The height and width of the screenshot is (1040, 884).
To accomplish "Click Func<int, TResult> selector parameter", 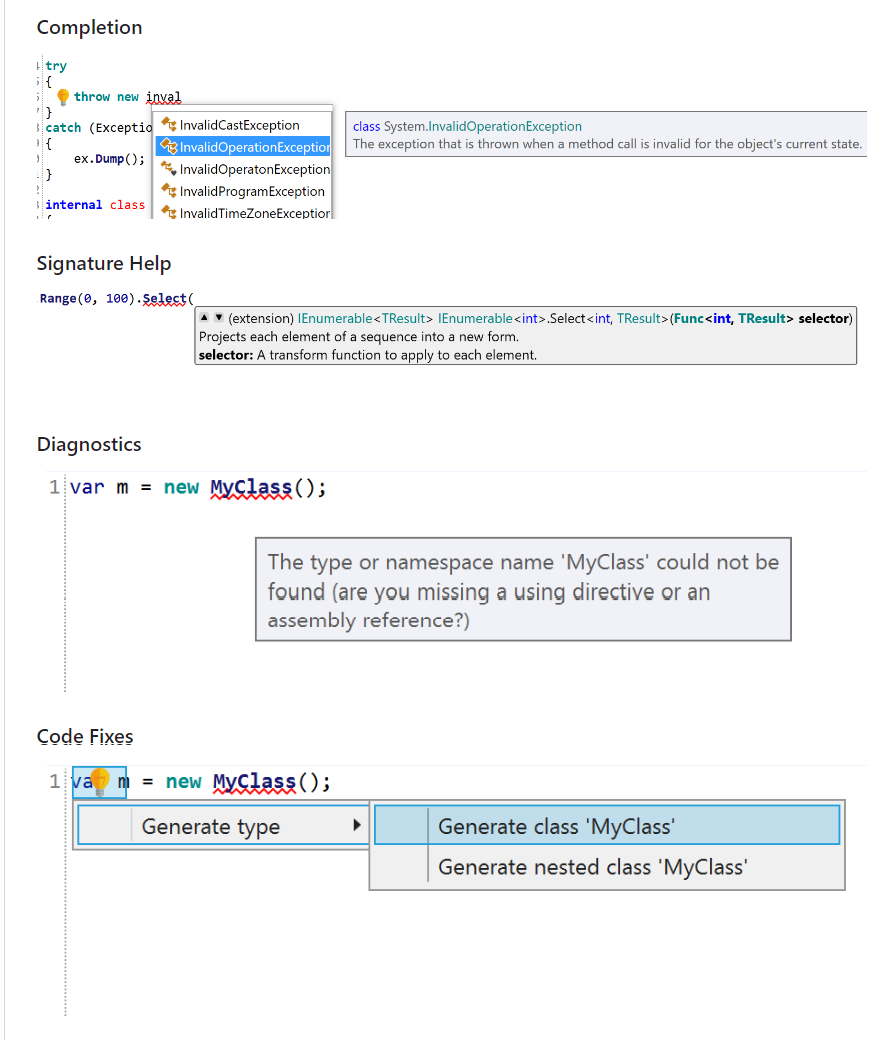I will point(761,318).
